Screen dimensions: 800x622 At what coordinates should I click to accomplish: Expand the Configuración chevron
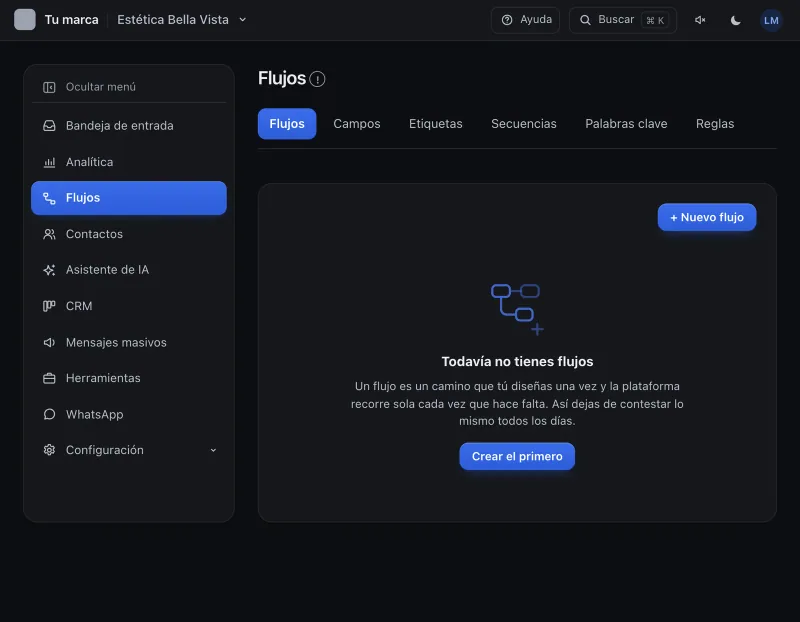point(213,450)
